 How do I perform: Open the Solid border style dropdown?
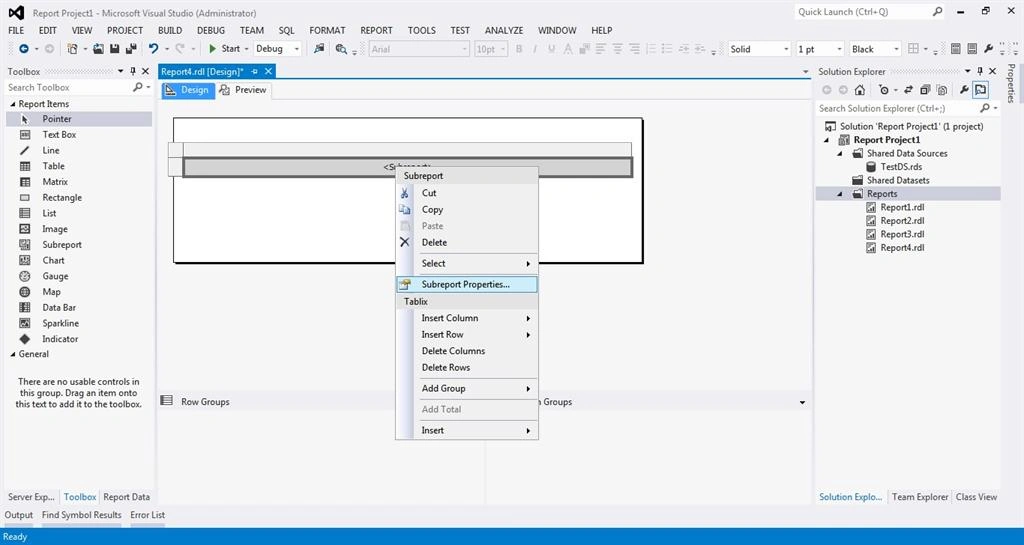(x=759, y=49)
